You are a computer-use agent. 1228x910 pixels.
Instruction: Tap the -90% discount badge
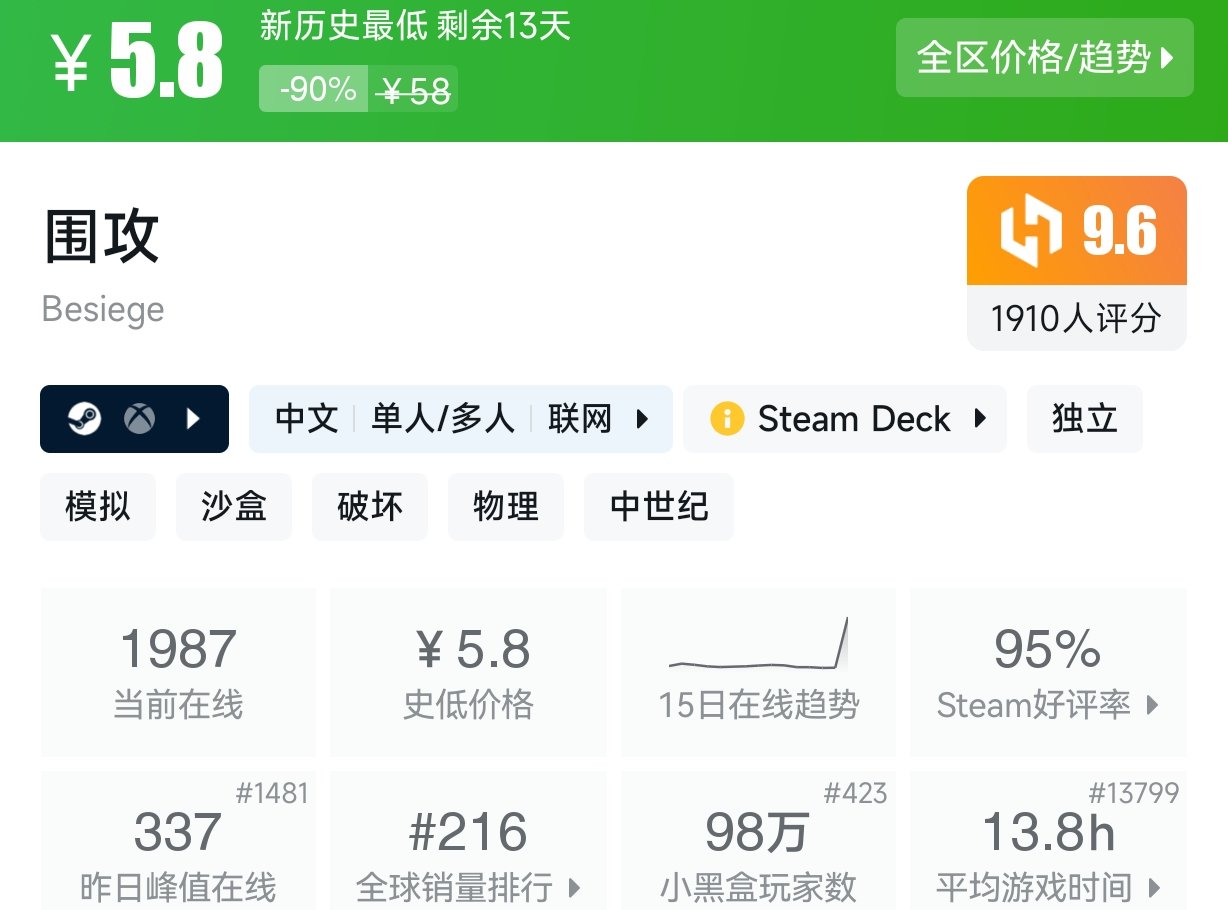point(314,90)
